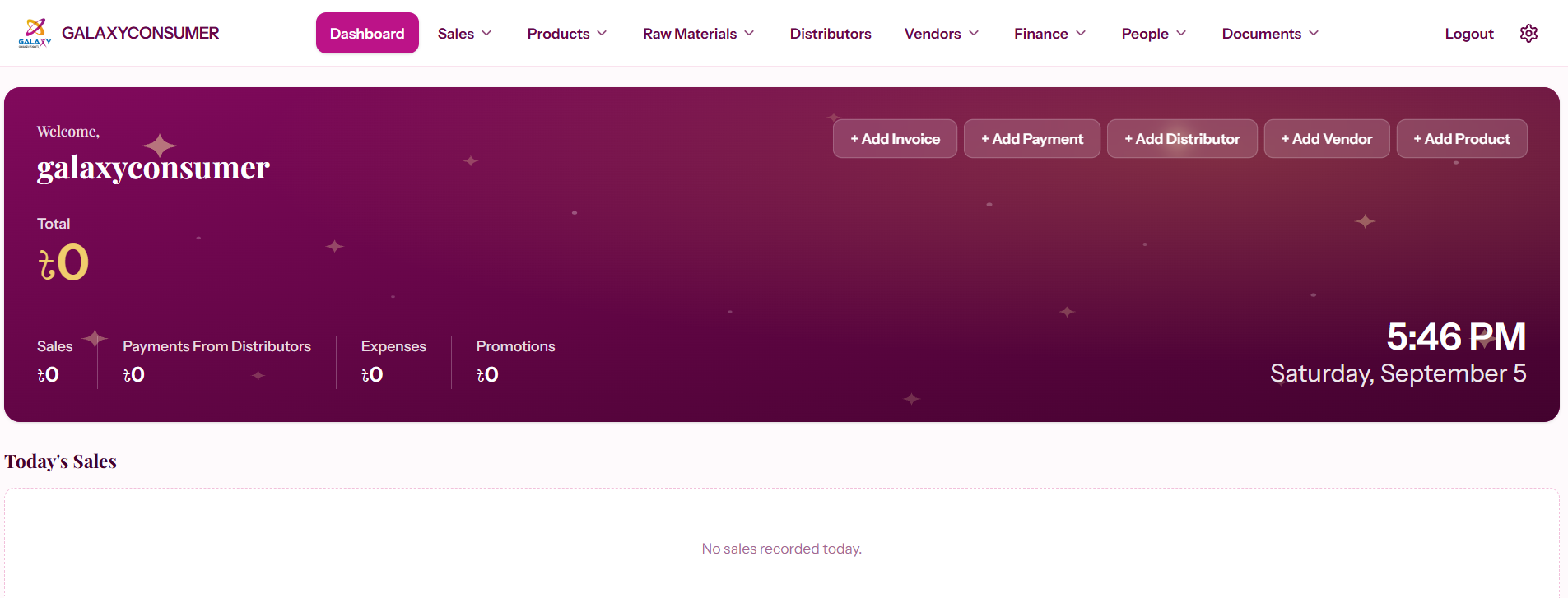Expand the Vendors dropdown menu

942,34
